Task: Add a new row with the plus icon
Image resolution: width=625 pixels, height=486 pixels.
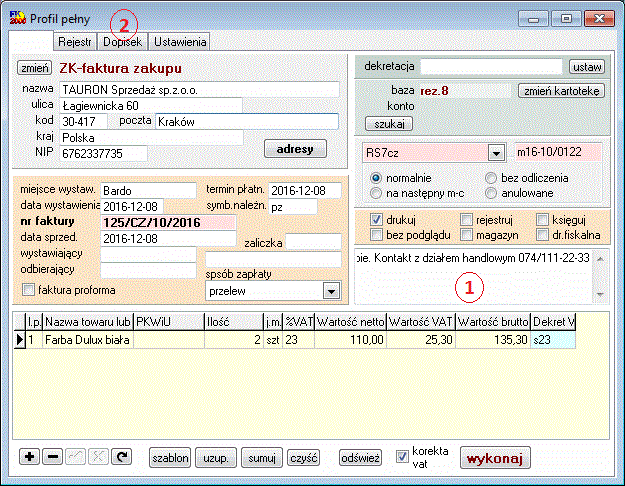Action: click(x=29, y=457)
